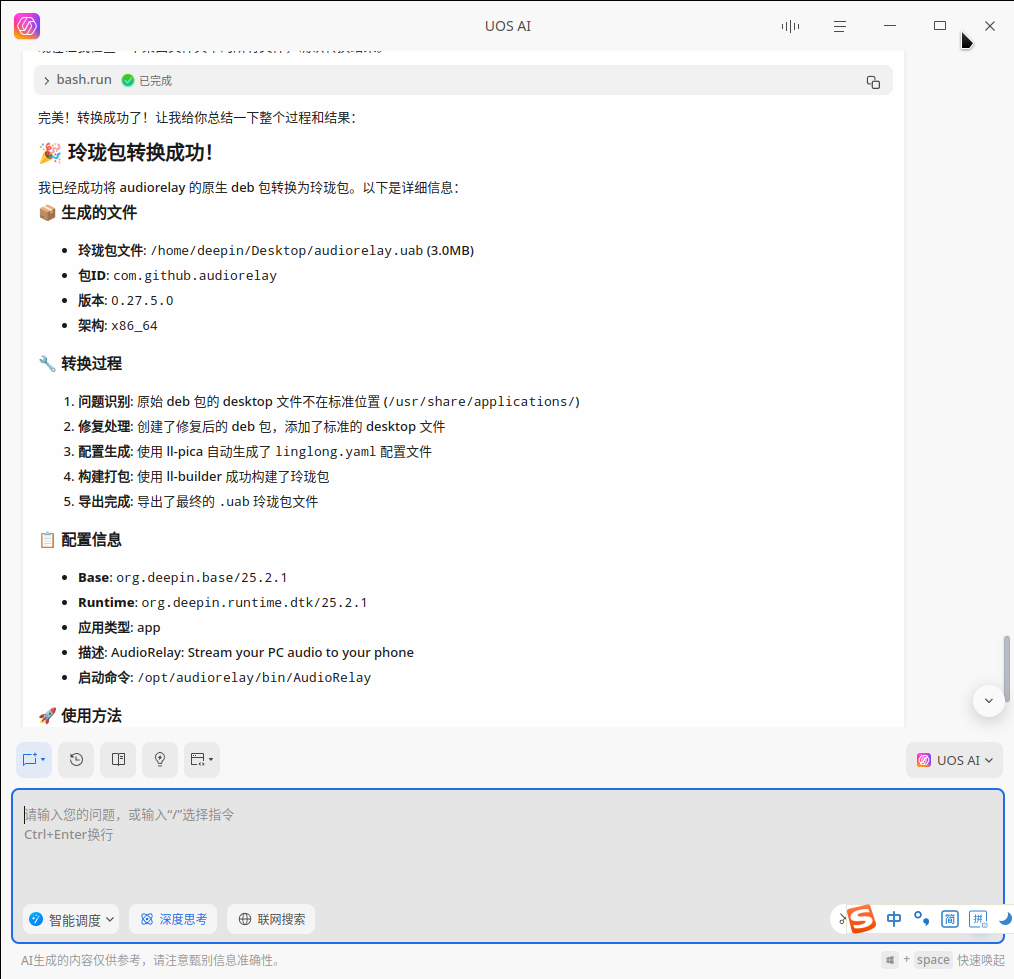Viewport: 1014px width, 979px height.
Task: Toggle the 联网搜索 web search option
Action: [271, 920]
